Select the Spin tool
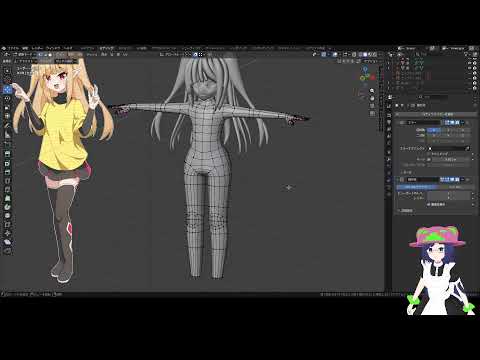This screenshot has height=360, width=480. [x=7, y=207]
